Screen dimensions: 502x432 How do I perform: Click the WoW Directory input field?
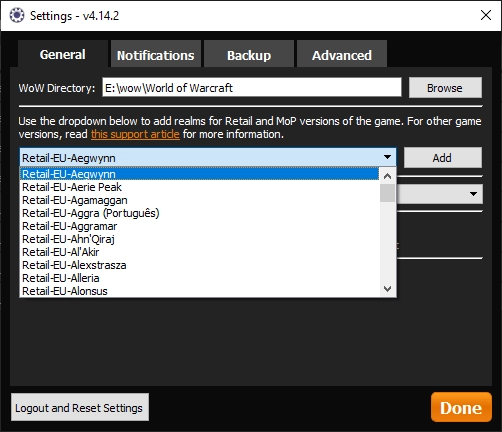252,88
